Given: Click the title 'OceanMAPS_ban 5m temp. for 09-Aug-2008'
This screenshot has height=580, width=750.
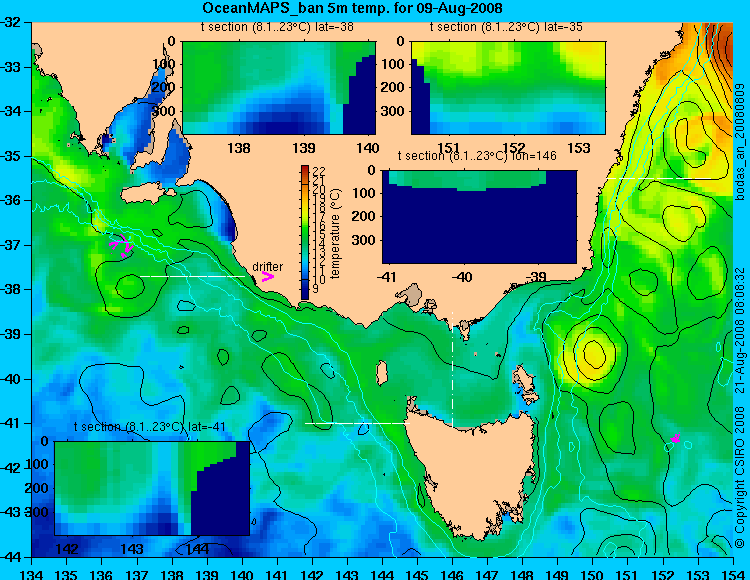Looking at the screenshot, I should click(352, 8).
